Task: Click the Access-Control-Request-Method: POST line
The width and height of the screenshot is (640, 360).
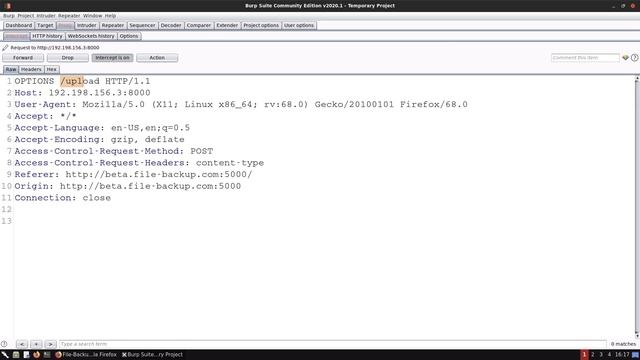Action: (114, 151)
